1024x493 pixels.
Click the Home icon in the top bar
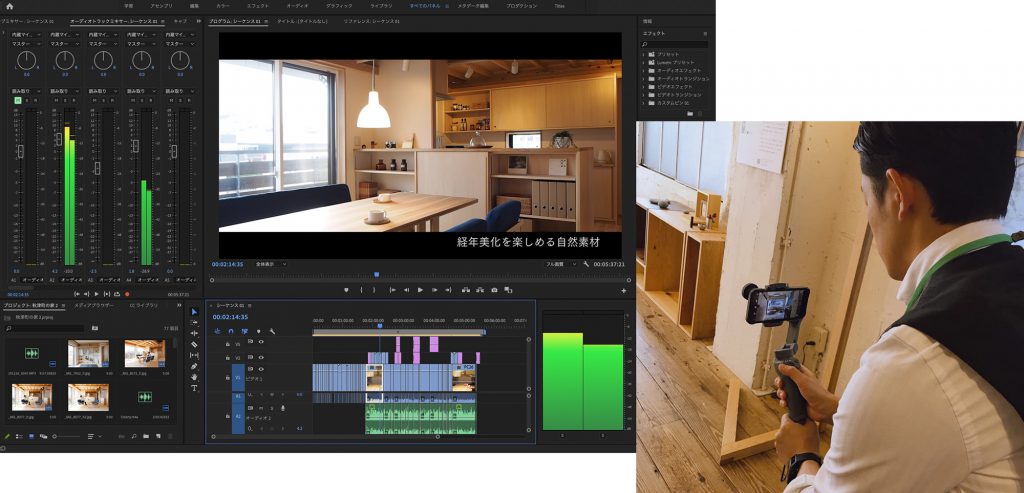pos(9,6)
